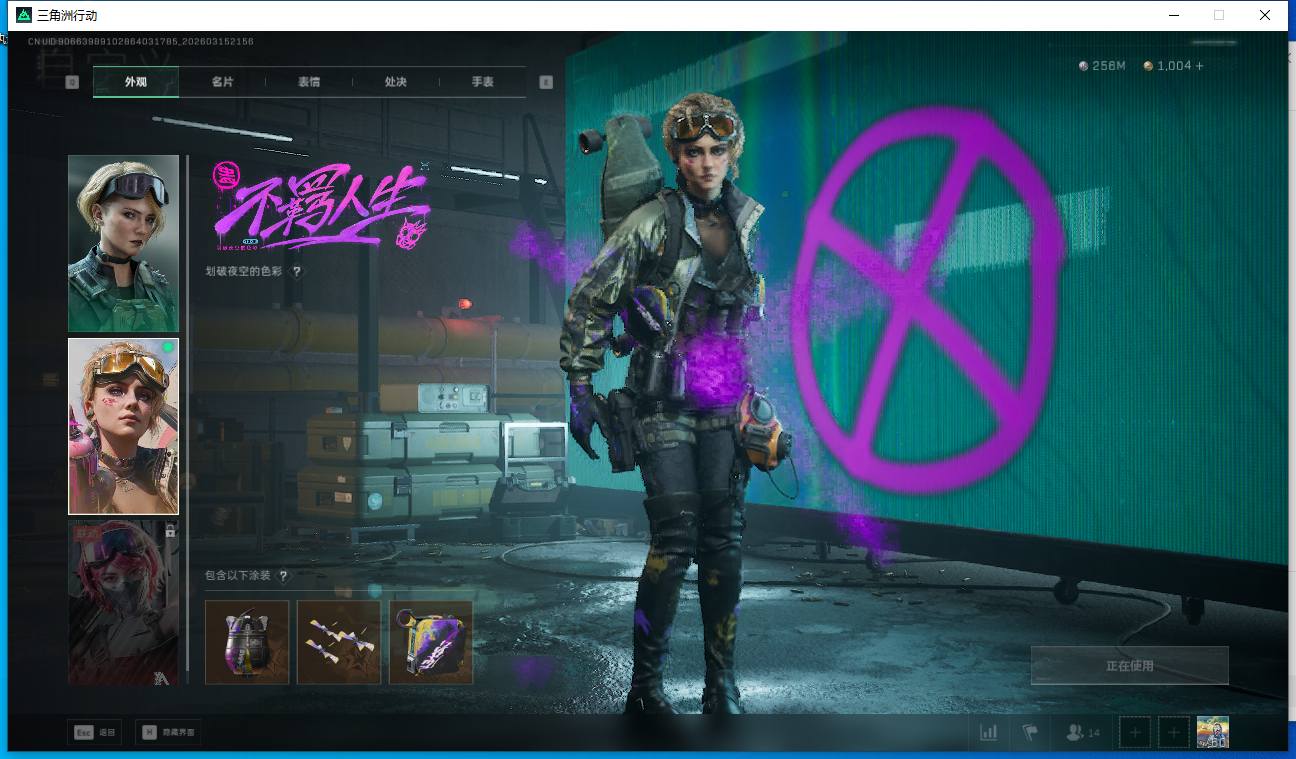Screen dimensions: 1296x759
Task: Click the help icon beside 包含以下涂装
Action: (x=283, y=576)
